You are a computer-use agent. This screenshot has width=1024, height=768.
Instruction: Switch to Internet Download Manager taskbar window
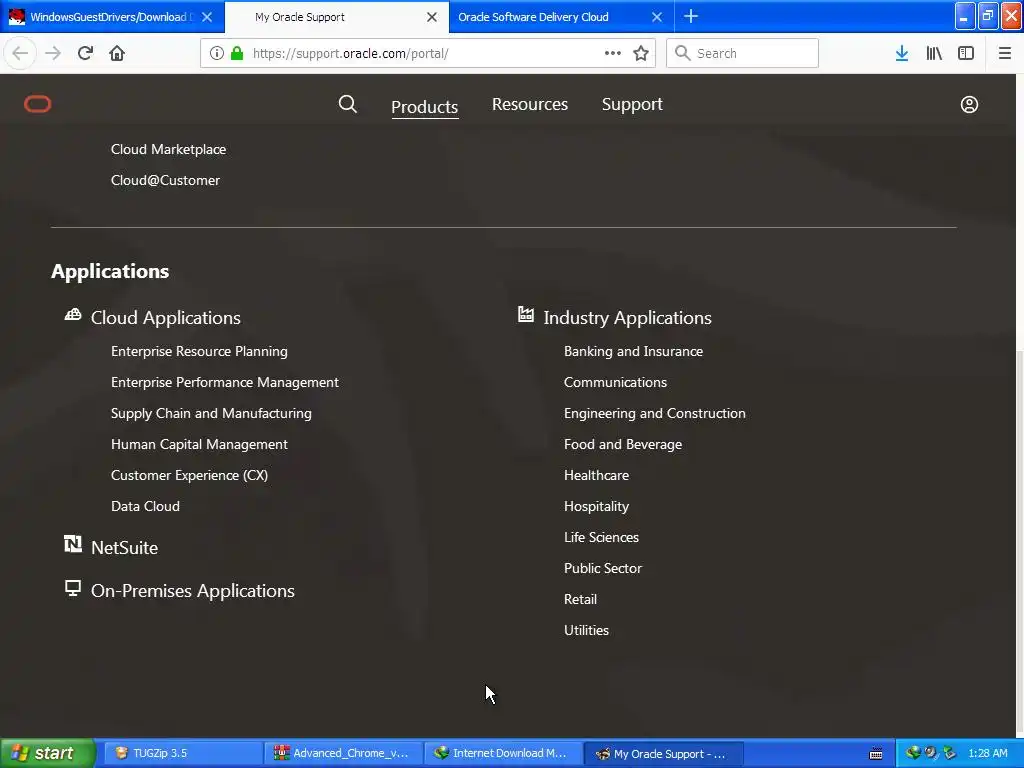503,753
